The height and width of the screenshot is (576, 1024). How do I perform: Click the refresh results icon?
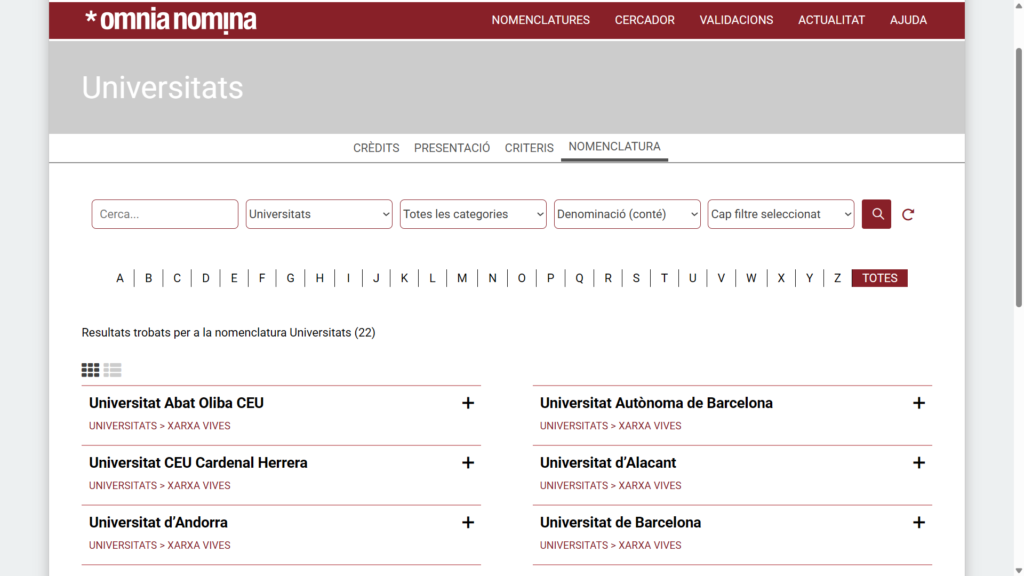[x=907, y=214]
